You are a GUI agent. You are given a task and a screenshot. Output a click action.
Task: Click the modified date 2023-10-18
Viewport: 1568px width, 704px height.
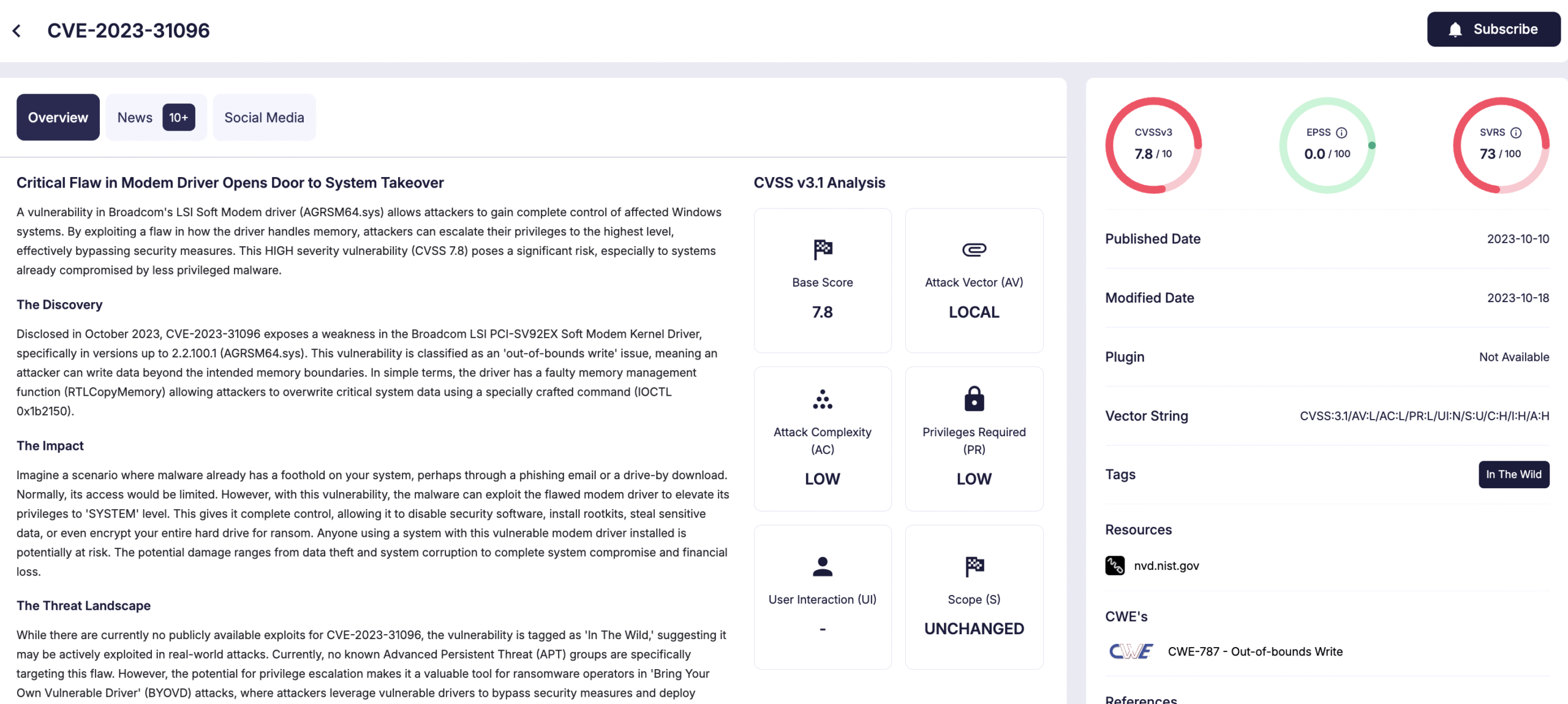click(1518, 298)
